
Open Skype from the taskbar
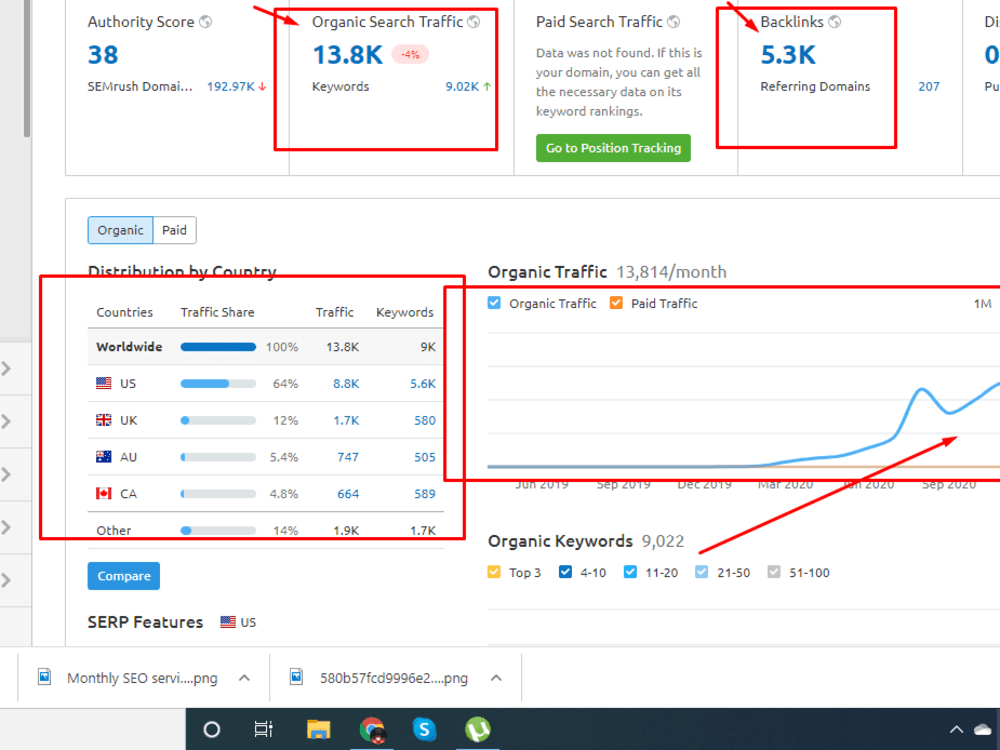(424, 729)
